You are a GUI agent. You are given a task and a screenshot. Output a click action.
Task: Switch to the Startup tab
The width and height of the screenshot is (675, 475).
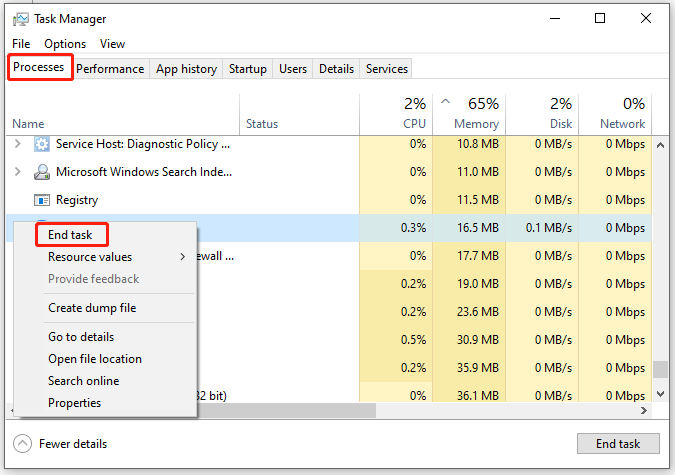point(248,69)
